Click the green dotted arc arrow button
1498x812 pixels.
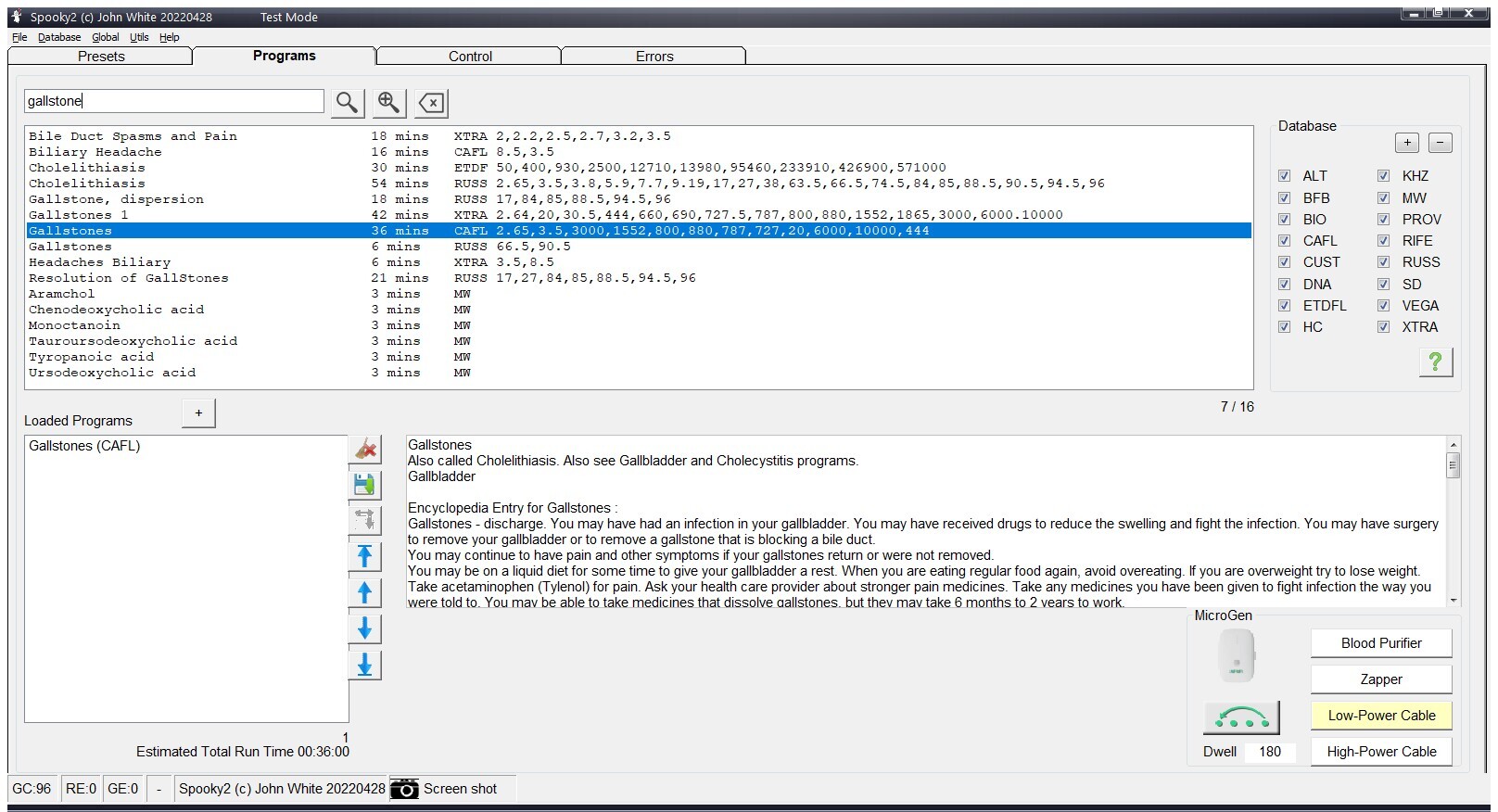point(1241,717)
